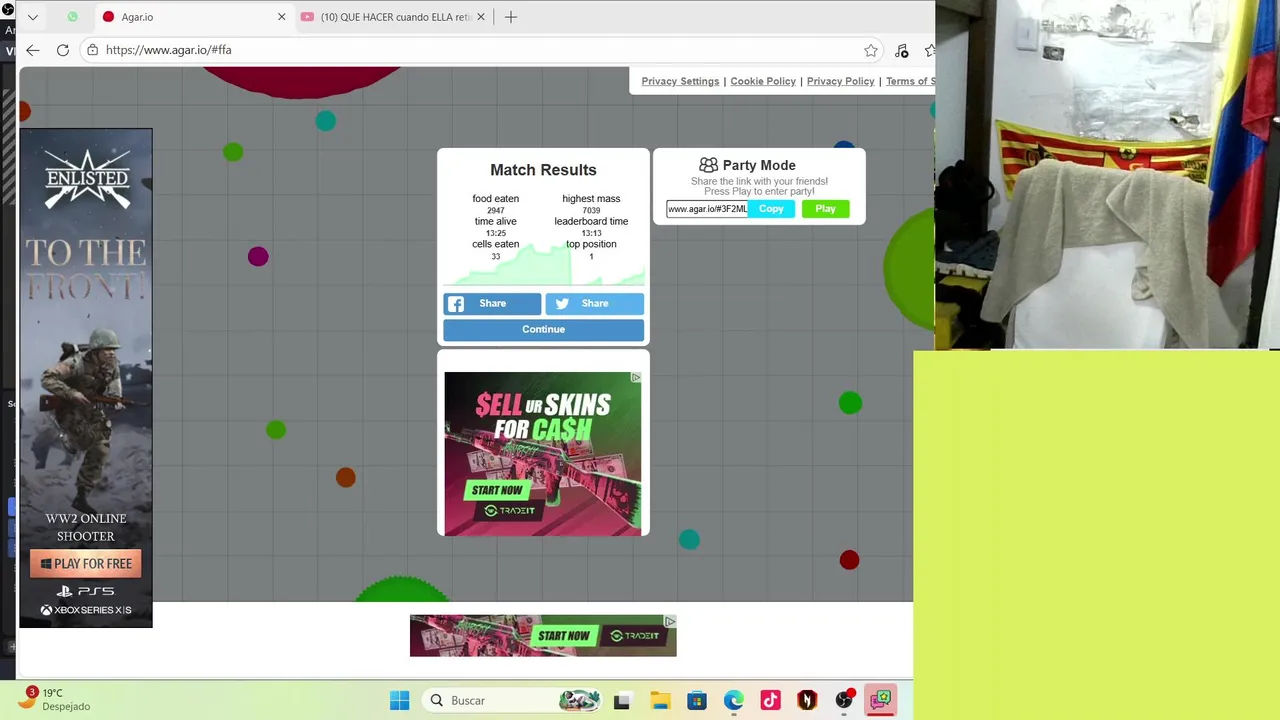Open the media control music icon
This screenshot has height=720, width=1280.
pos(902,50)
